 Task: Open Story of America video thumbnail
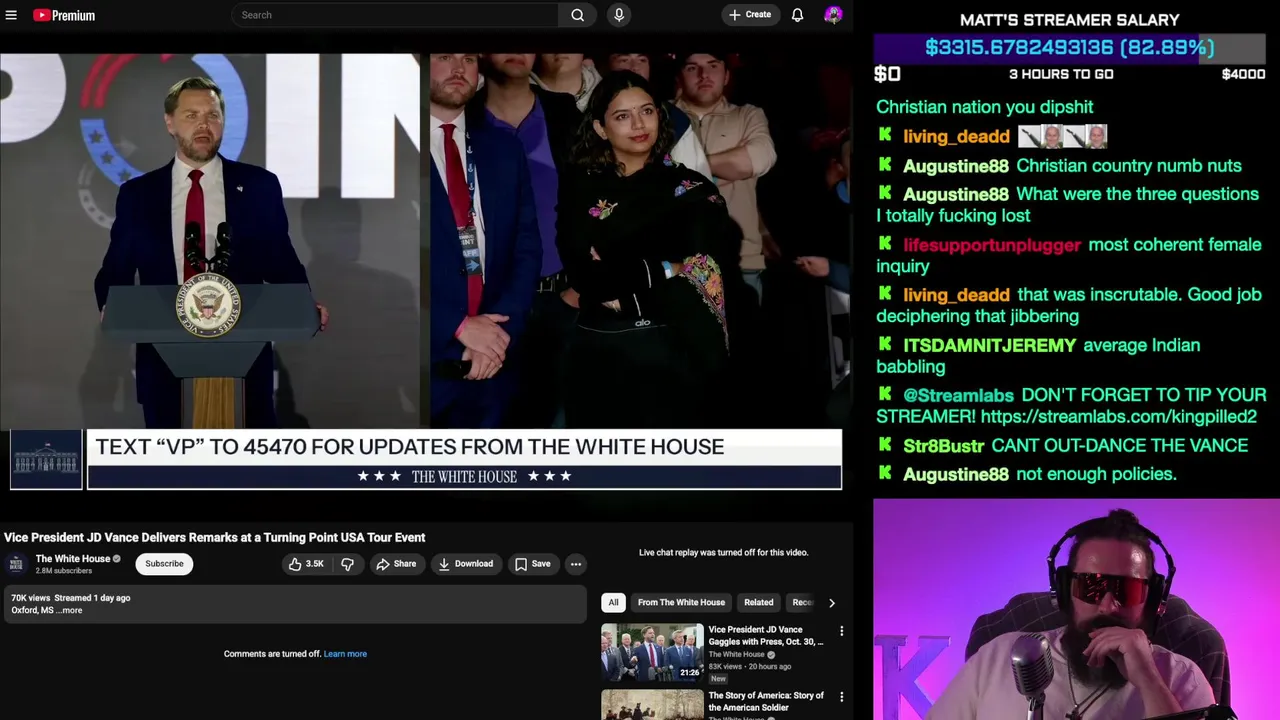[652, 704]
